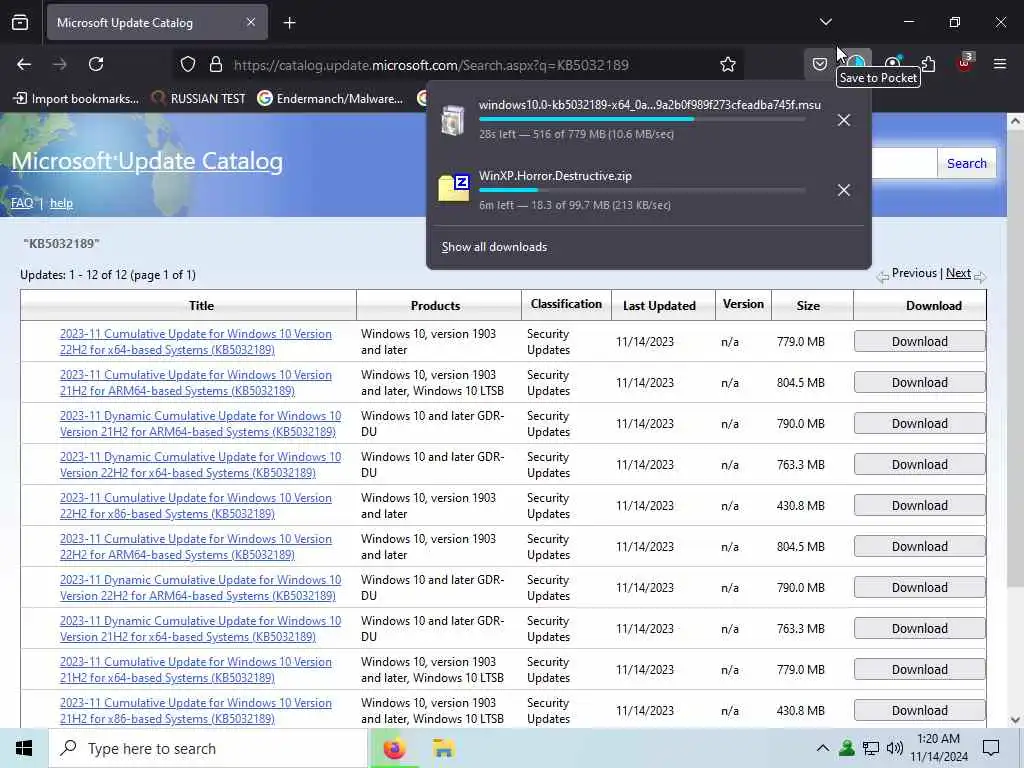This screenshot has height=768, width=1024.
Task: Open the help link
Action: (x=61, y=203)
